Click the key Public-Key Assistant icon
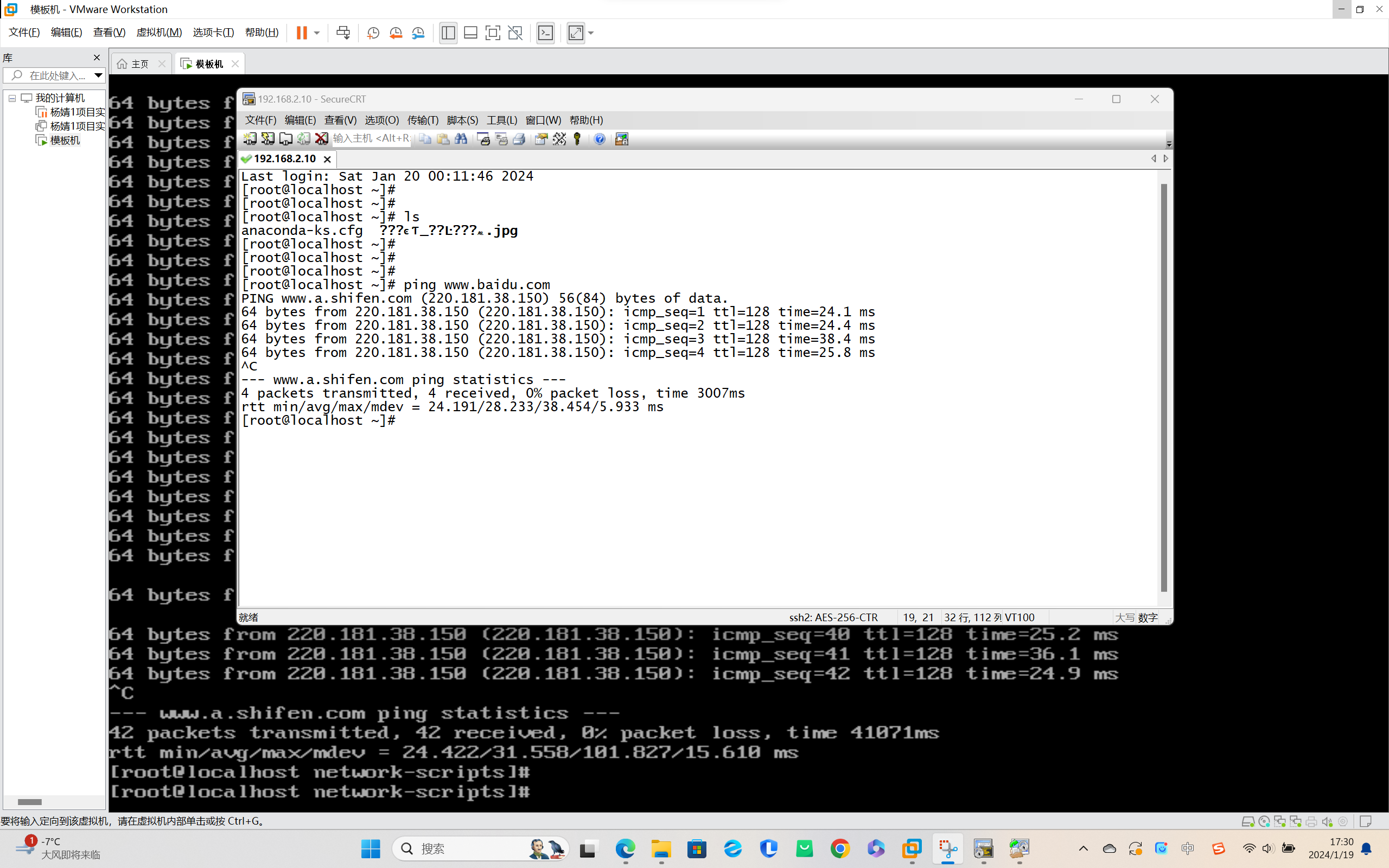This screenshot has width=1389, height=868. point(577,139)
